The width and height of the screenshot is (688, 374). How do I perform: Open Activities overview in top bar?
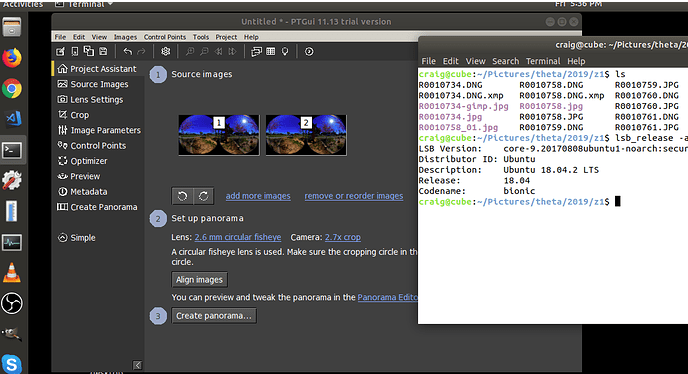(22, 4)
